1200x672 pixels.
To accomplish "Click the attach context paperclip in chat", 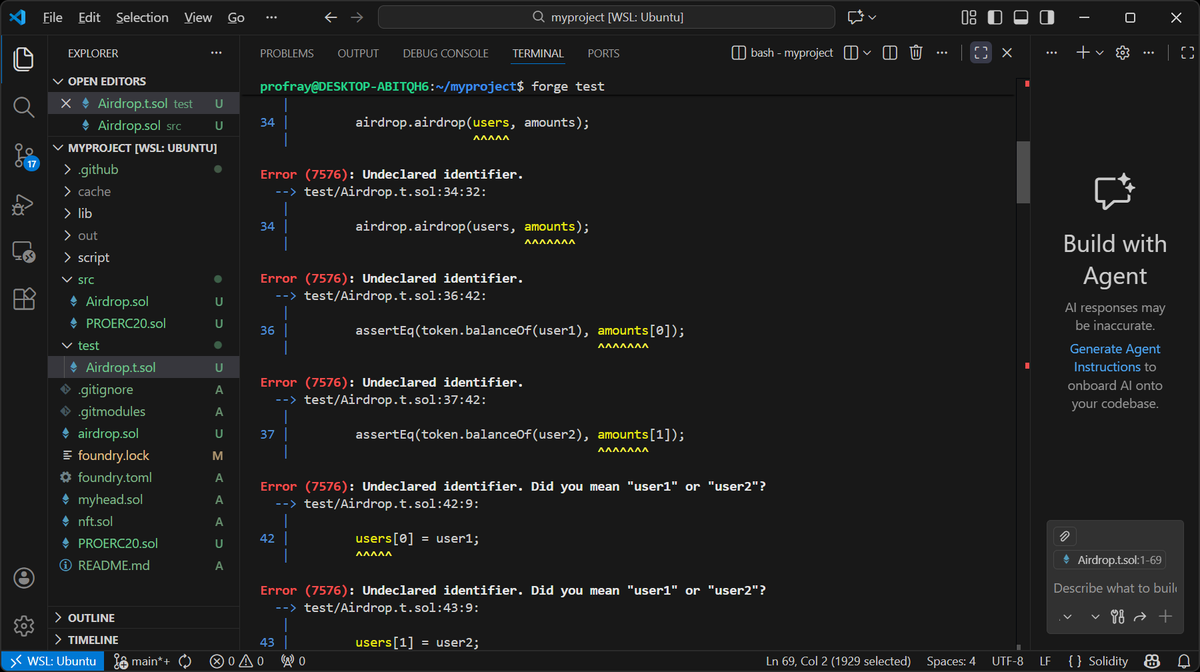I will click(1066, 536).
